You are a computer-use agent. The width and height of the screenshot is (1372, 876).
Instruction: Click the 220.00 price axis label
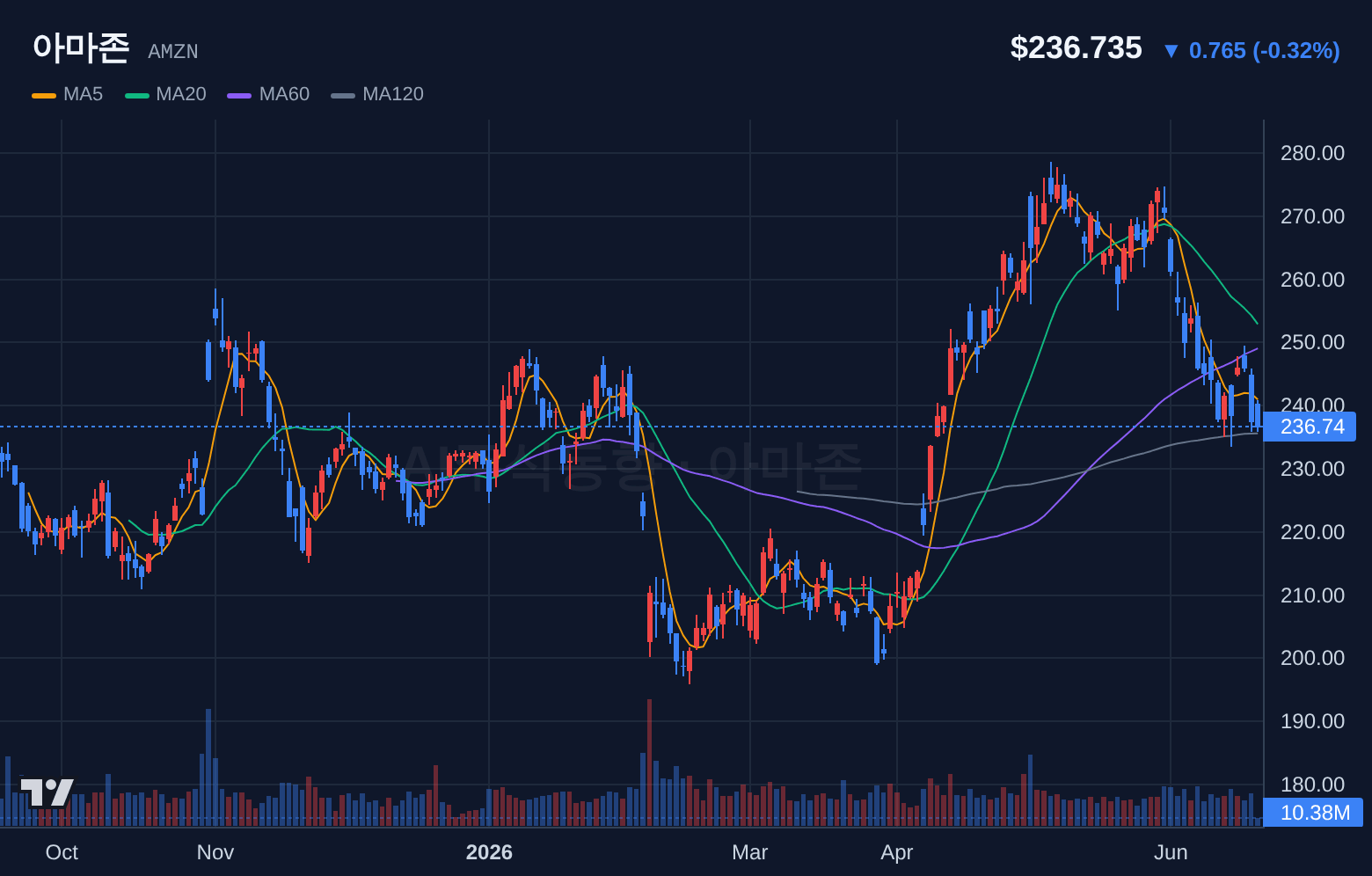tap(1312, 532)
